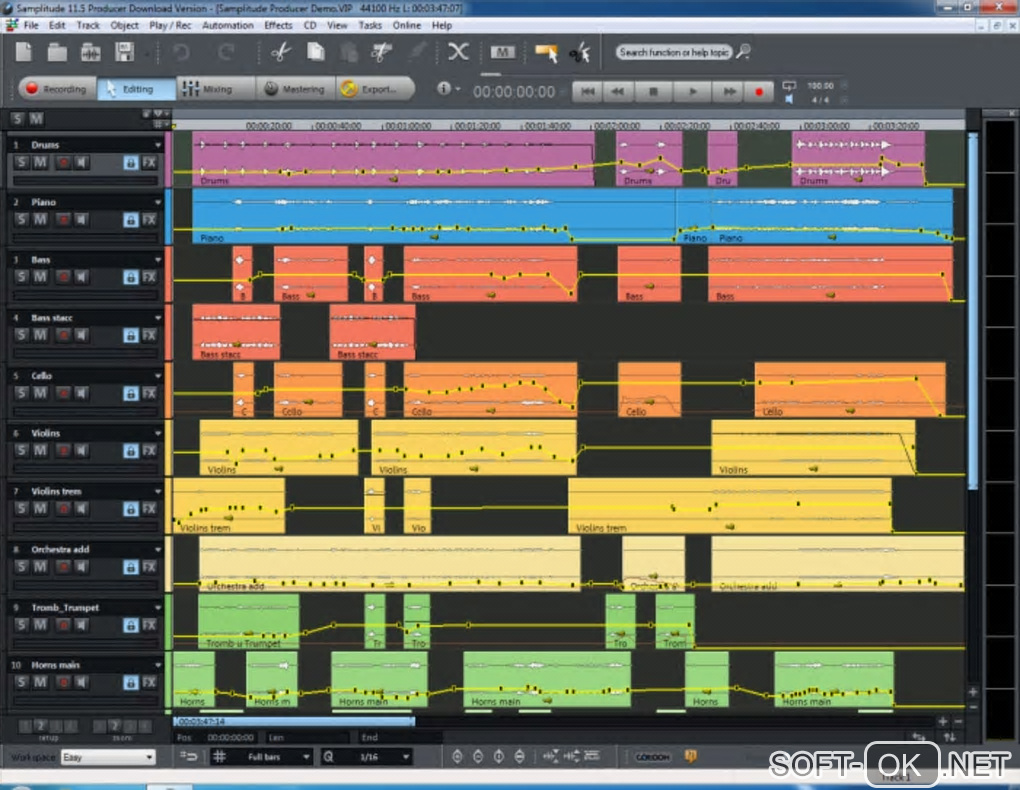This screenshot has height=790, width=1020.
Task: Expand the Piano track dropdown arrow
Action: pos(157,202)
